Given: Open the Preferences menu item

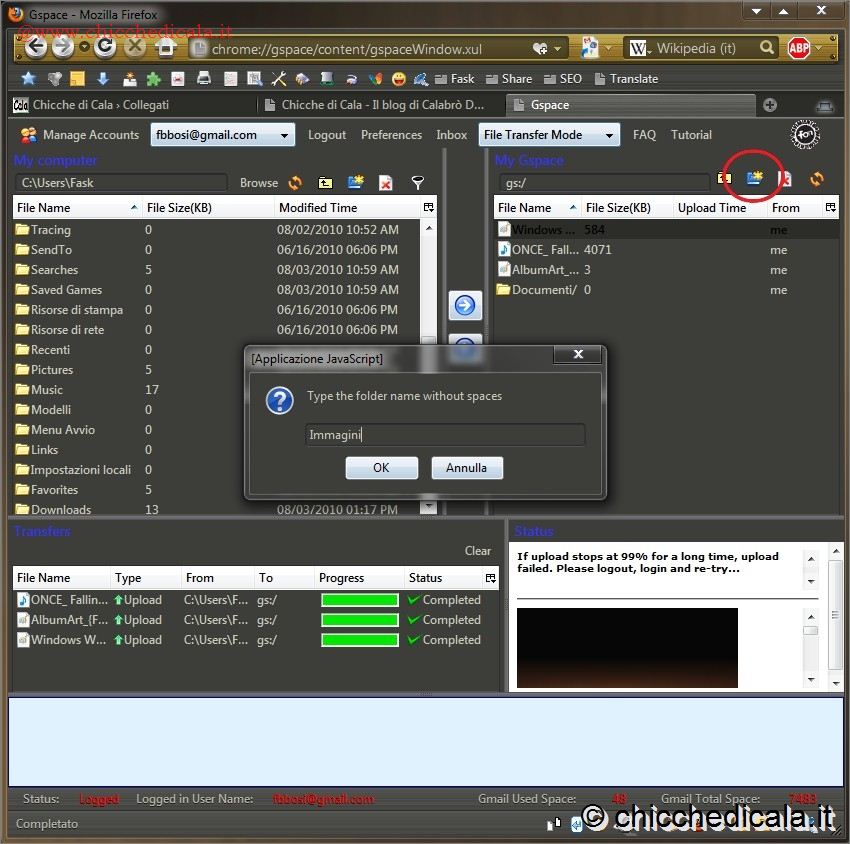Looking at the screenshot, I should pos(391,135).
